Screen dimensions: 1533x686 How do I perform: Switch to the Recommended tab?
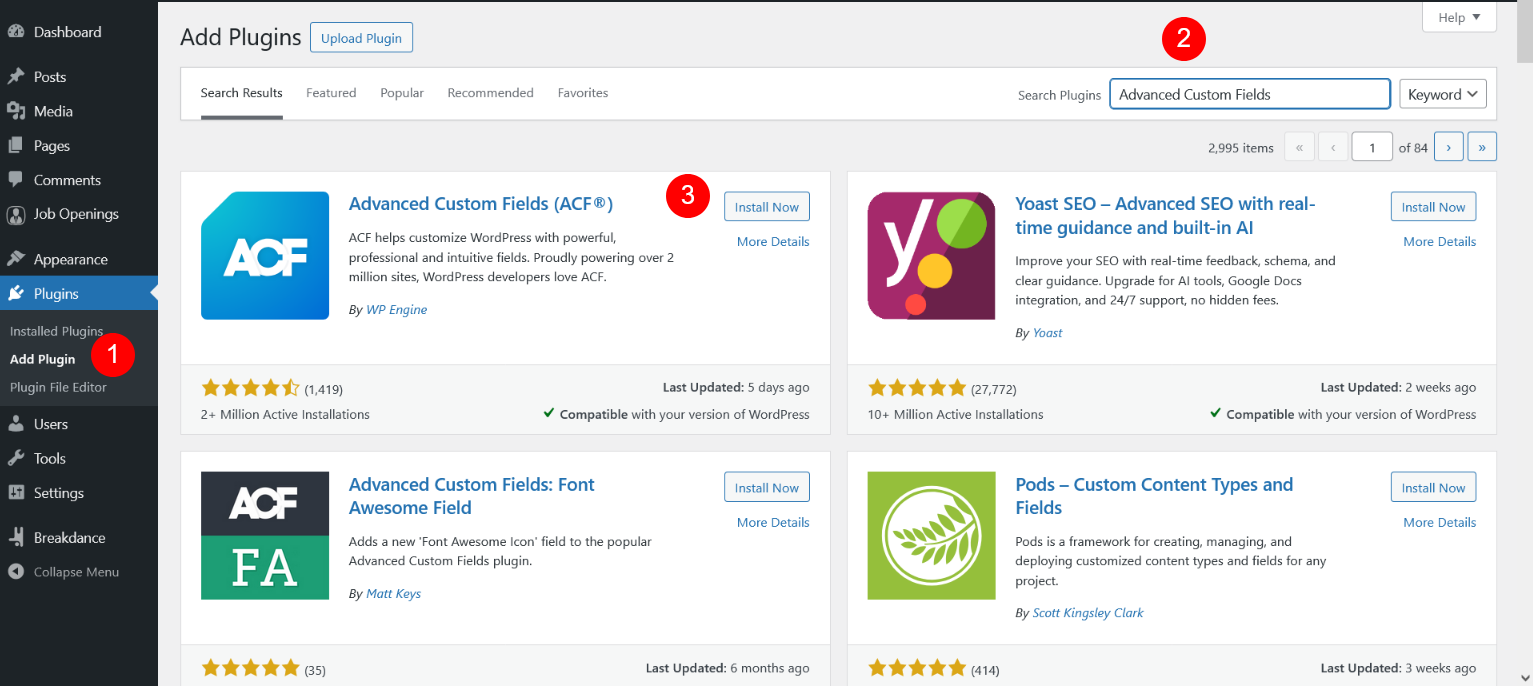490,93
